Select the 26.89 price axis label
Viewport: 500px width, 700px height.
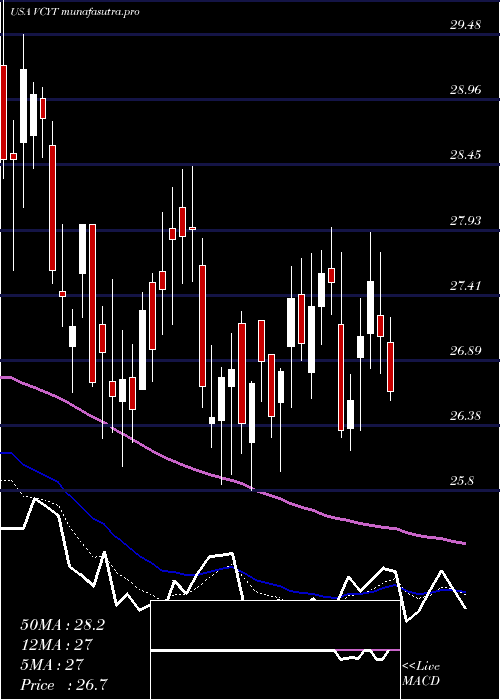tap(465, 351)
